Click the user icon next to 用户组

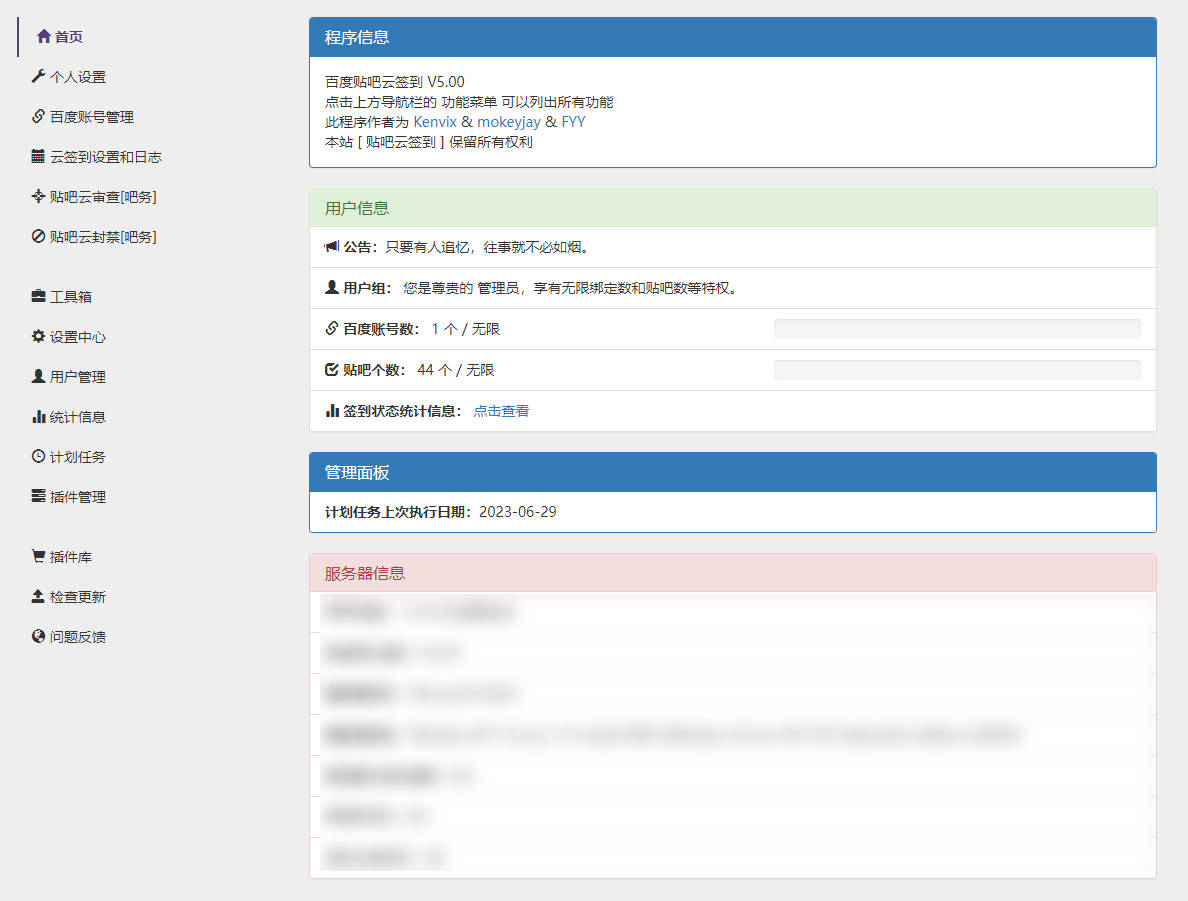332,287
